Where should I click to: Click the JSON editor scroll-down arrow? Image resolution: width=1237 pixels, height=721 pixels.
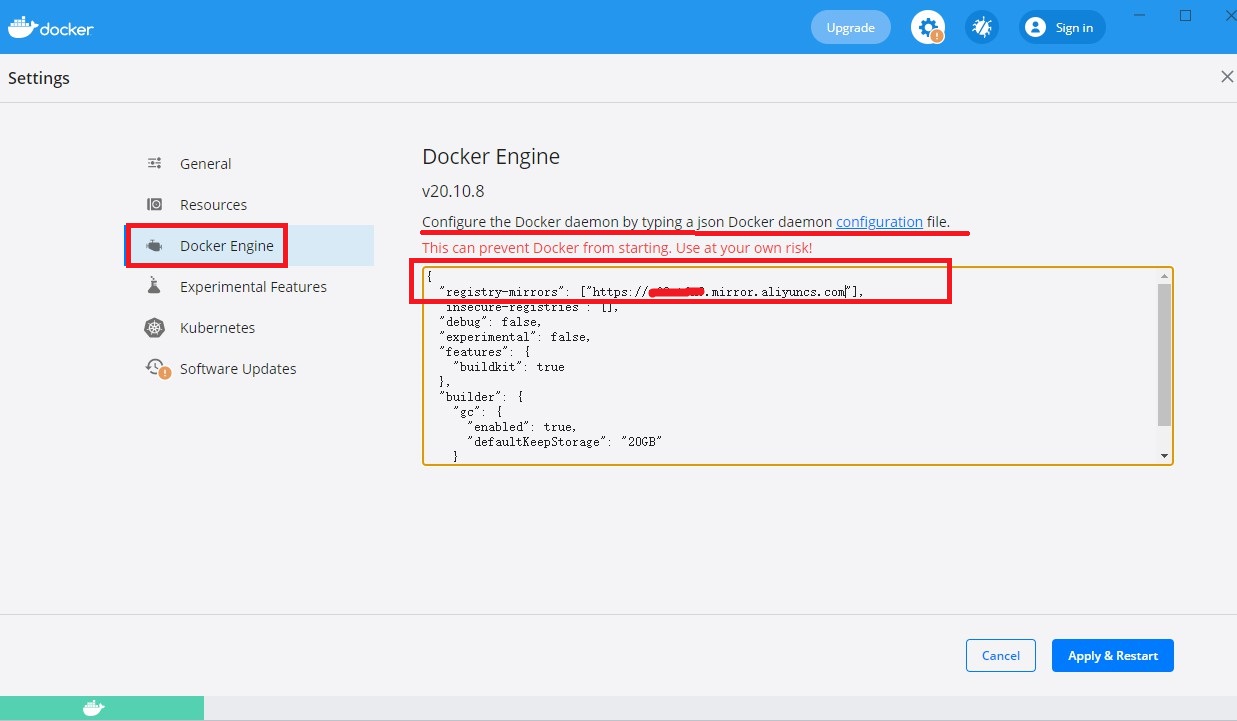pos(1164,456)
